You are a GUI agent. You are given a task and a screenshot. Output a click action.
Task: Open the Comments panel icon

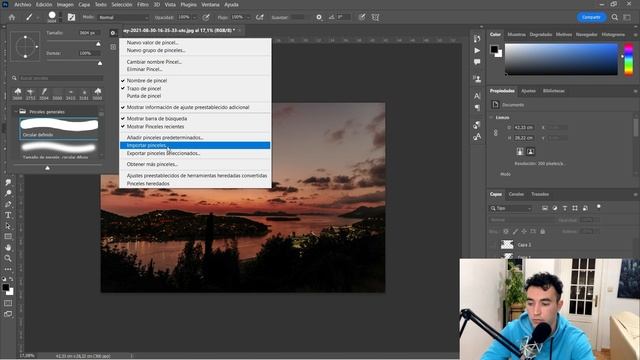click(477, 62)
